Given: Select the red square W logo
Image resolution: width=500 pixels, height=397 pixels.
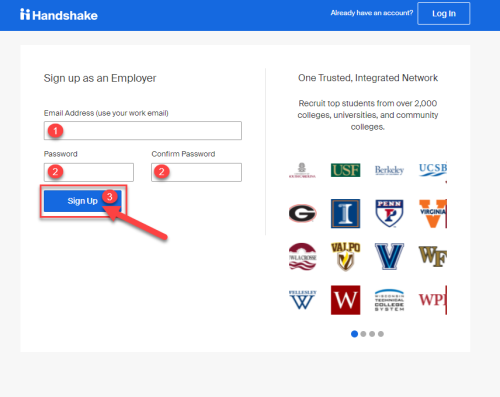Looking at the screenshot, I should pos(345,300).
